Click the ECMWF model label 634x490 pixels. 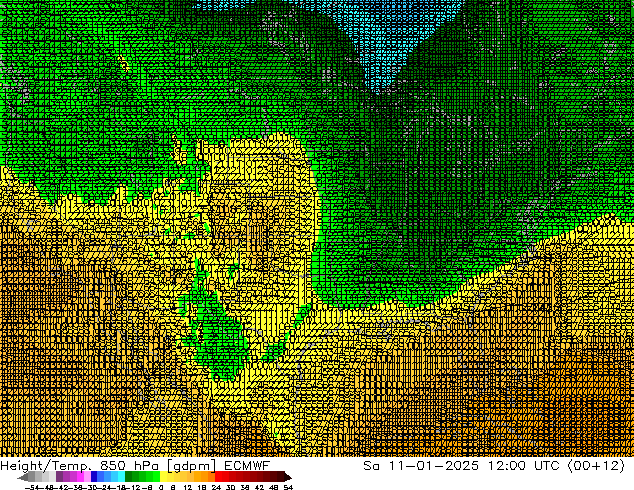[247, 465]
